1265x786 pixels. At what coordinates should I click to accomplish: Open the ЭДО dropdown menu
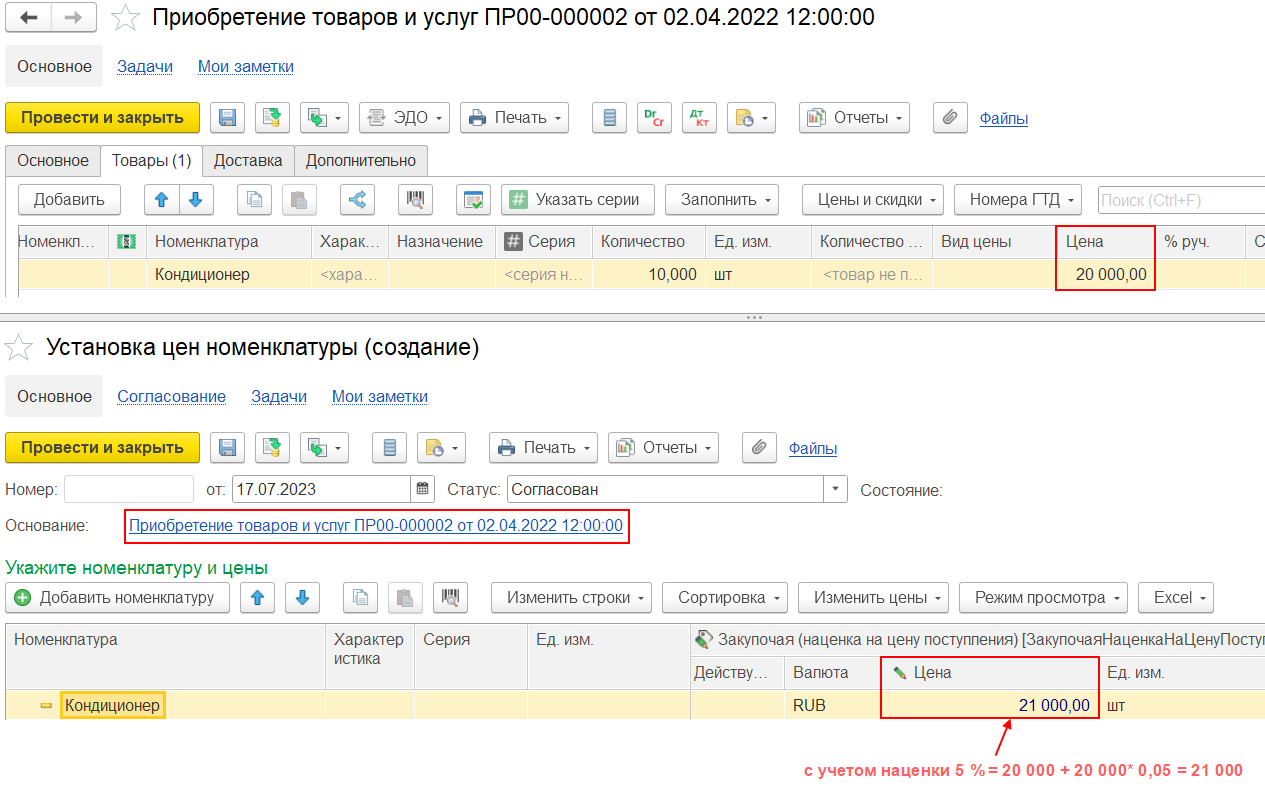point(404,118)
